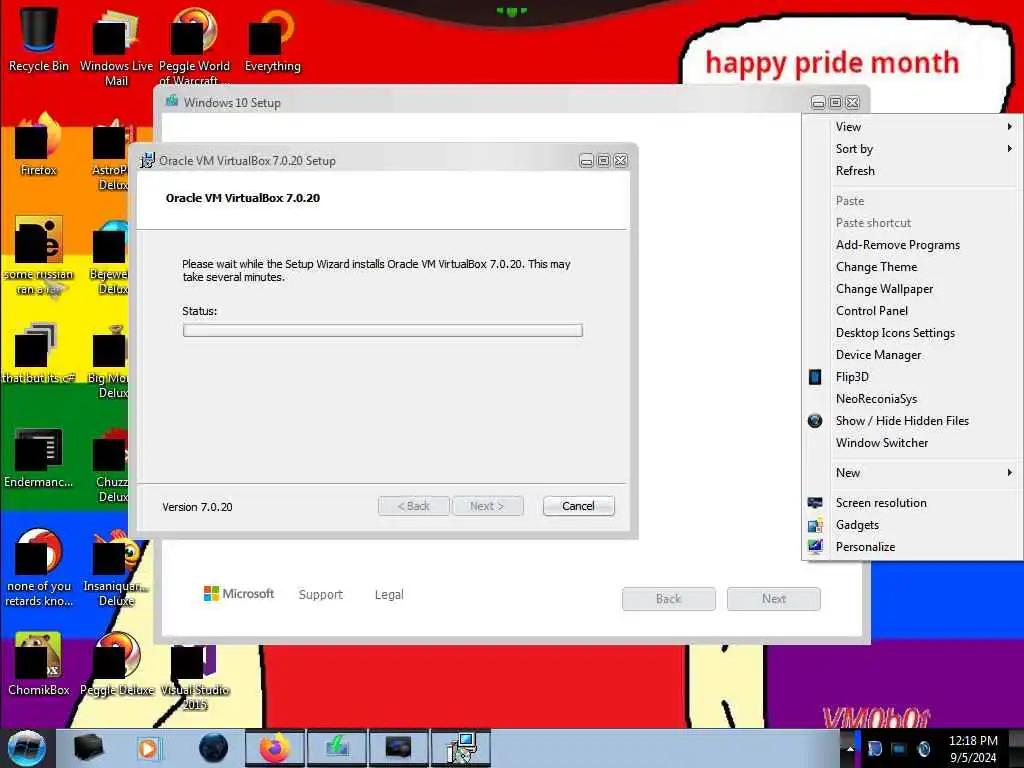This screenshot has height=768, width=1024.
Task: Click the 'Version 7.0.20' text
Action: point(197,507)
